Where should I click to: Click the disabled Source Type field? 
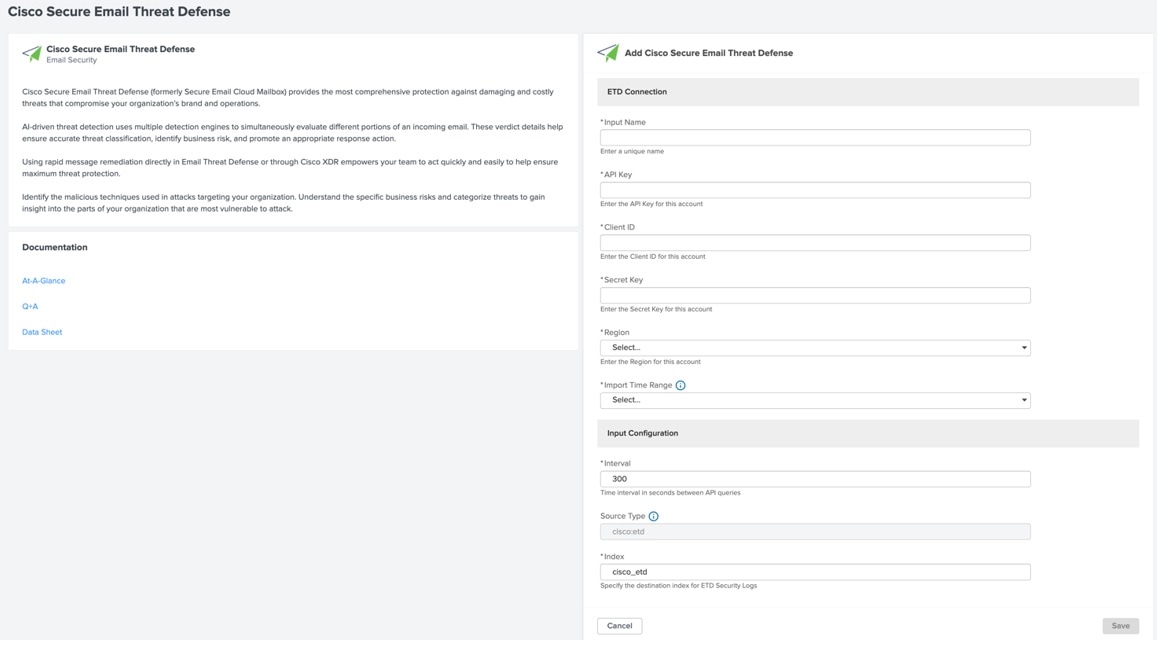814,532
